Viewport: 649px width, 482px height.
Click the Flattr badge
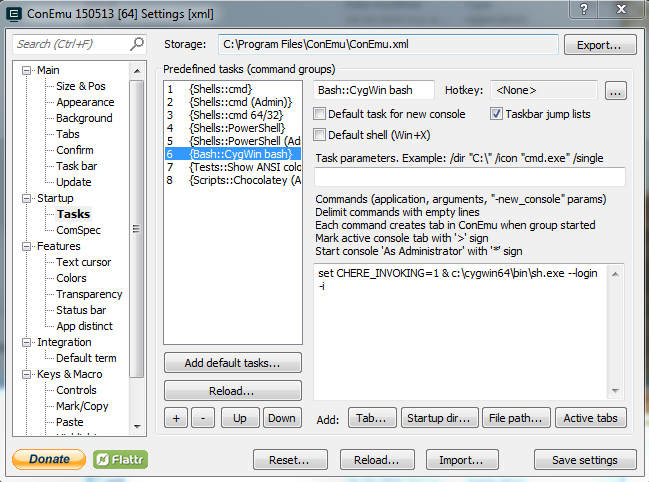120,459
